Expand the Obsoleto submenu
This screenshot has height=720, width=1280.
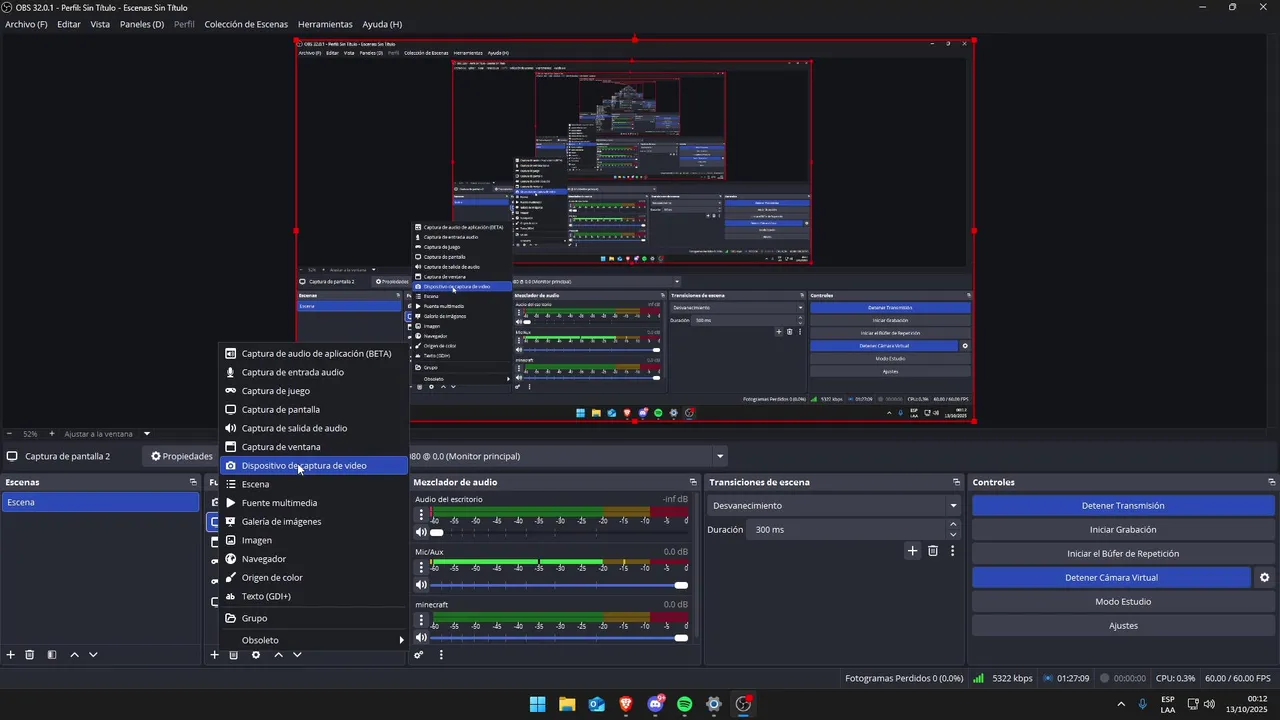pos(313,640)
